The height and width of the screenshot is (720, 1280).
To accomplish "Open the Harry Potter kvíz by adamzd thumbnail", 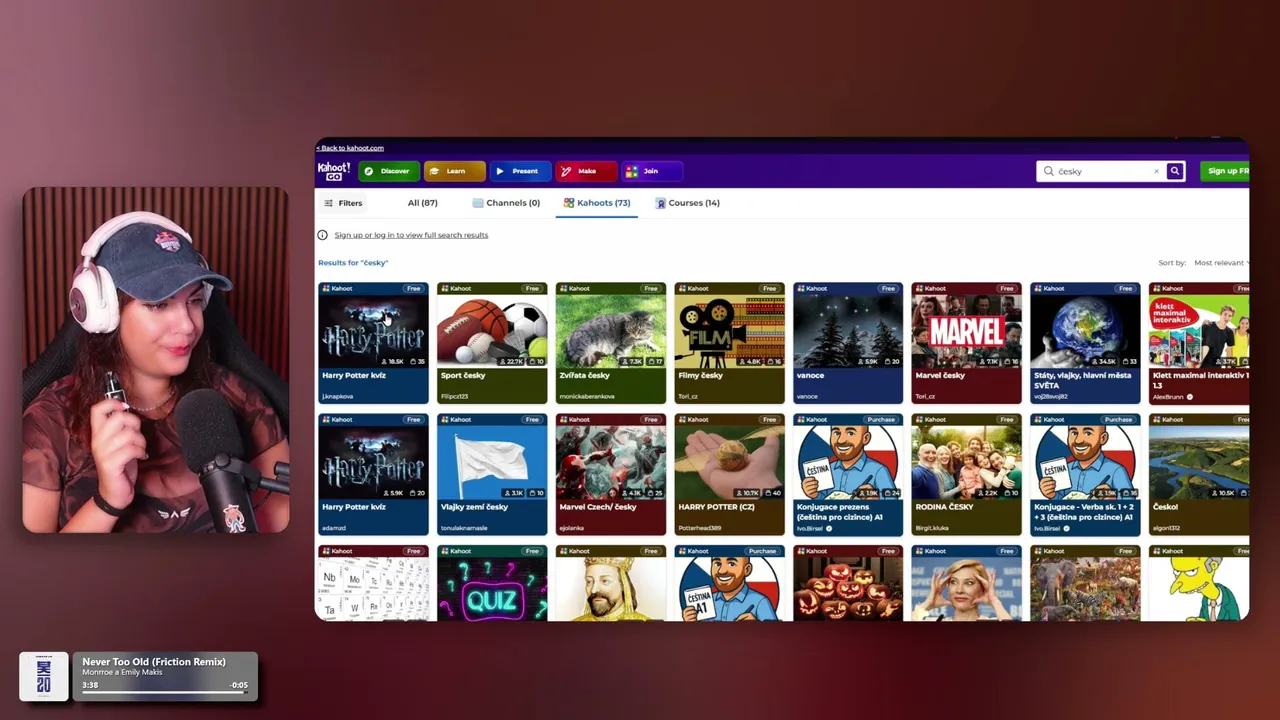I will pyautogui.click(x=373, y=463).
